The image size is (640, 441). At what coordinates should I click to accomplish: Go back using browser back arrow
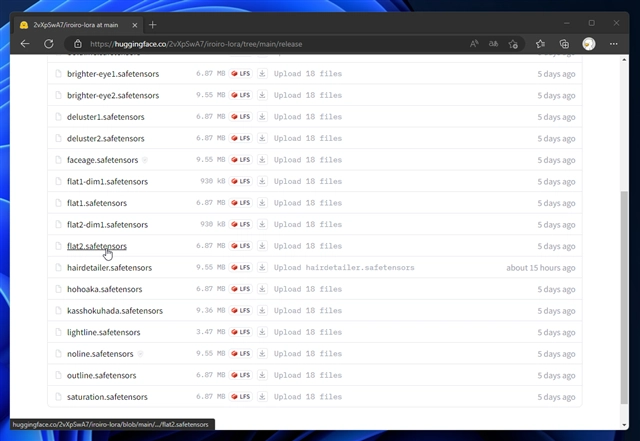[x=25, y=44]
